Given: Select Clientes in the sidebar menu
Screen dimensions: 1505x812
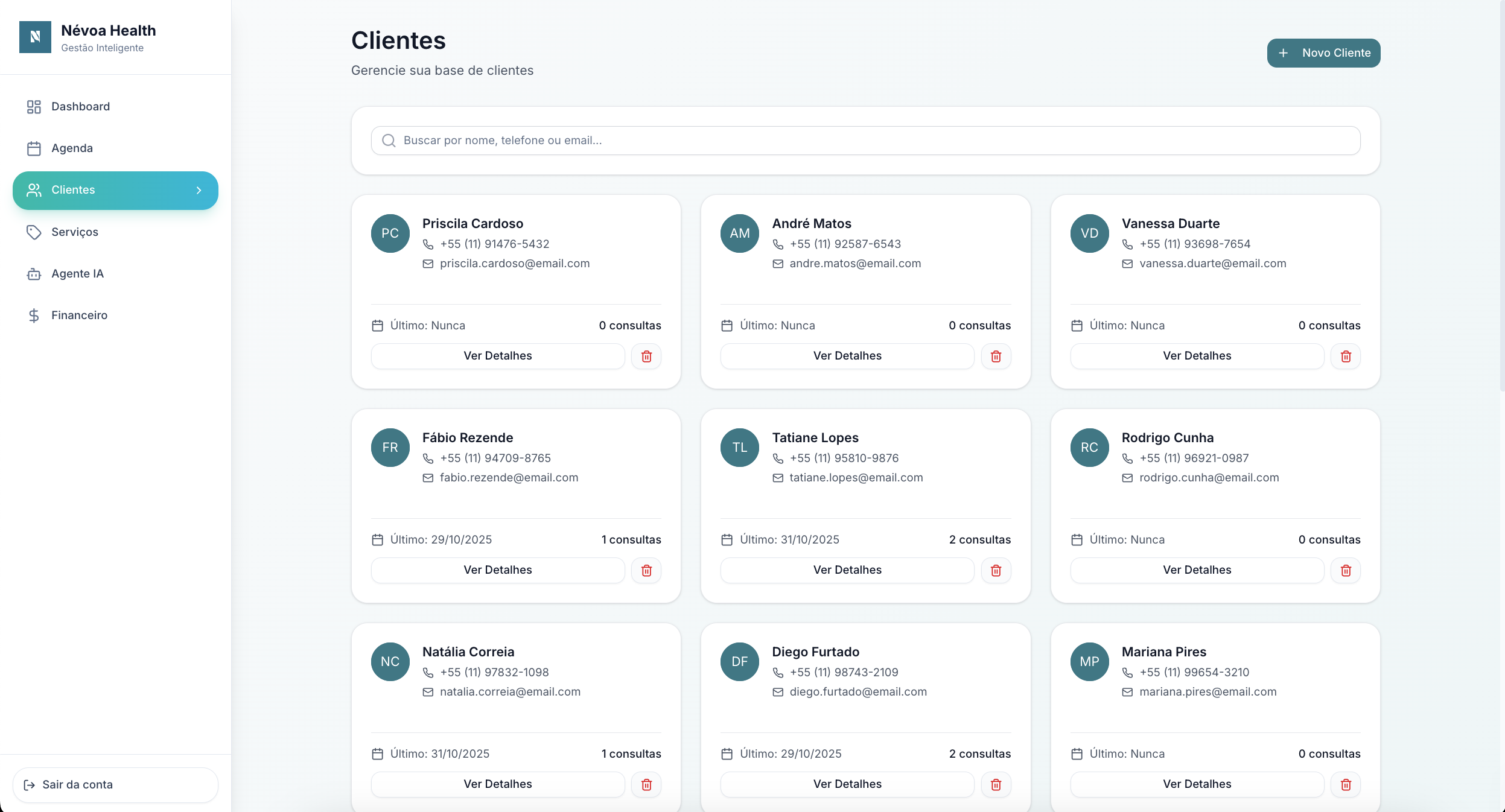Looking at the screenshot, I should (x=73, y=190).
